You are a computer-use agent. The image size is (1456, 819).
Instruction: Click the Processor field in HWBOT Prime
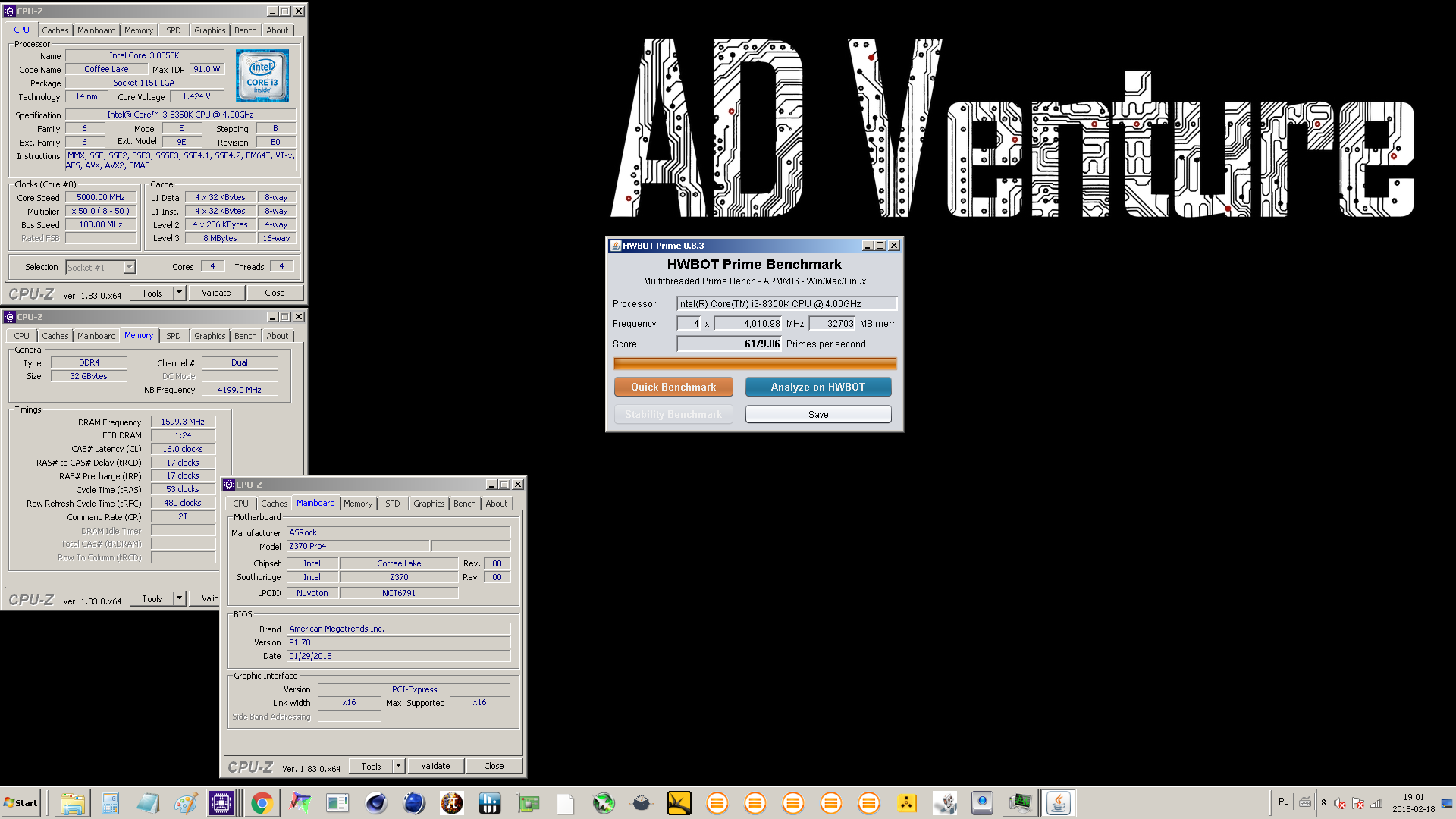click(786, 303)
